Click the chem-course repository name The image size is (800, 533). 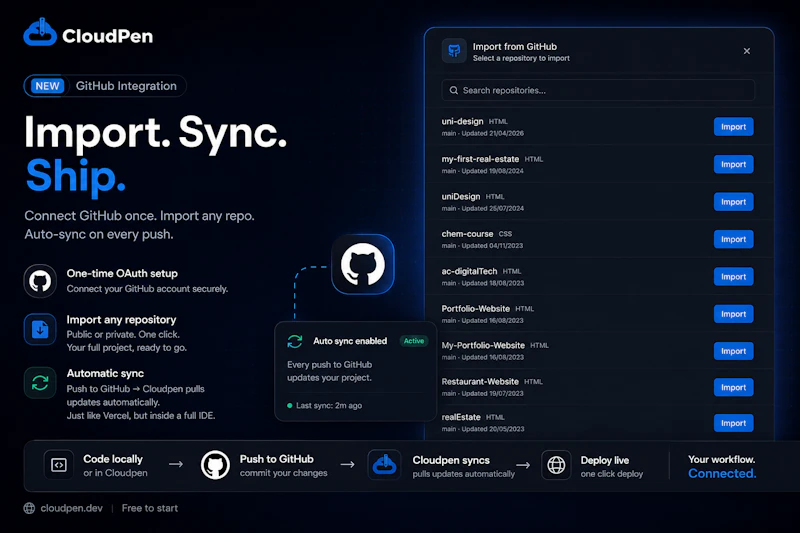click(467, 234)
